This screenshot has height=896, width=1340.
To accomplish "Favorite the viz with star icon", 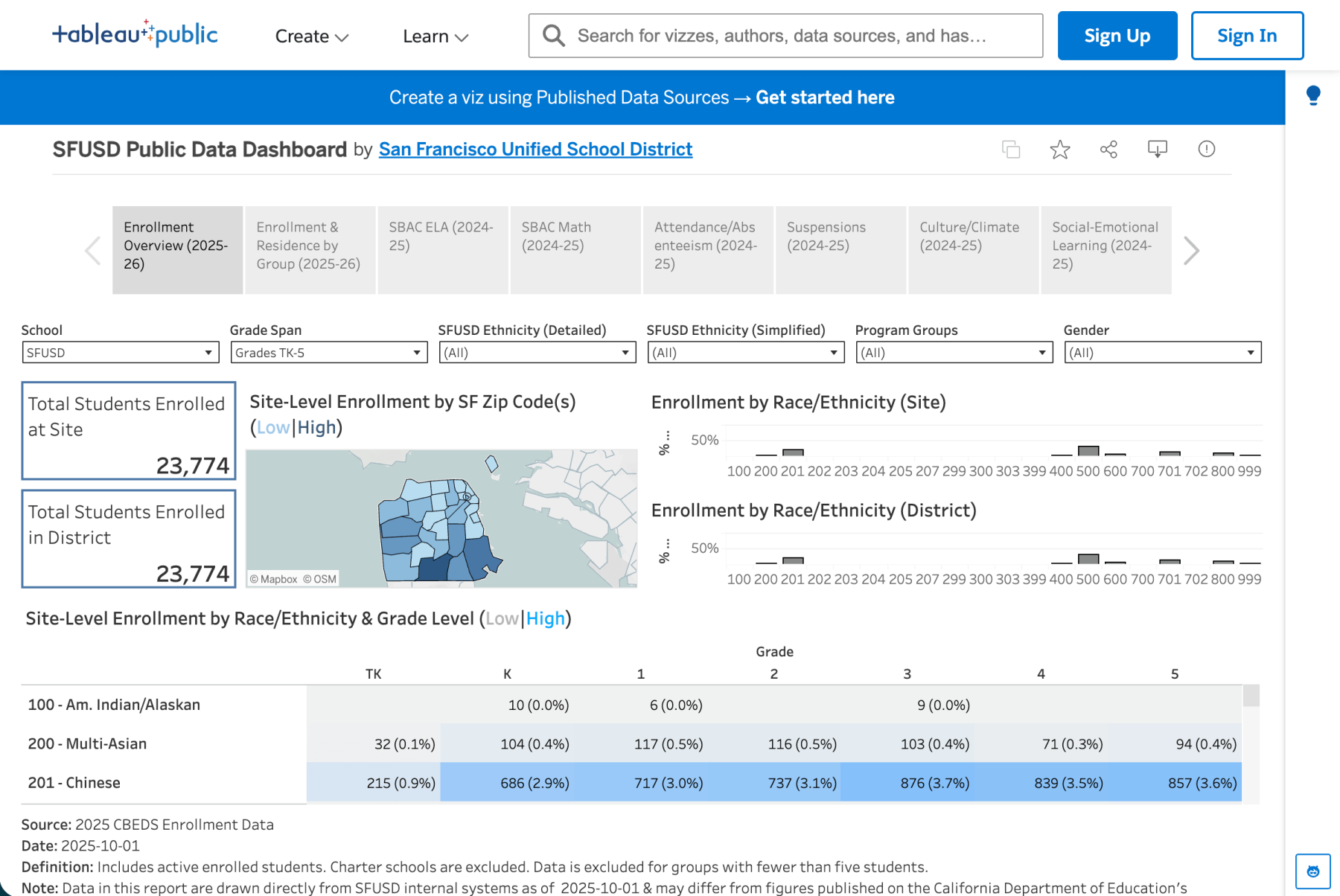I will 1060,150.
